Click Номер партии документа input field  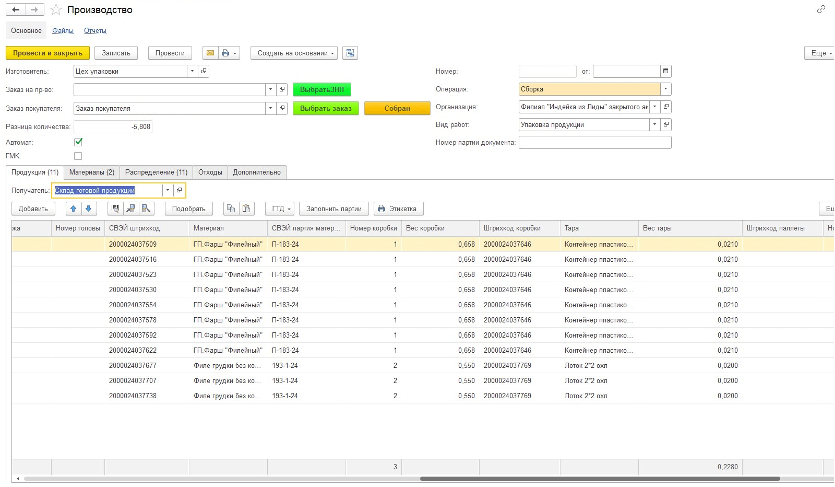tap(595, 143)
